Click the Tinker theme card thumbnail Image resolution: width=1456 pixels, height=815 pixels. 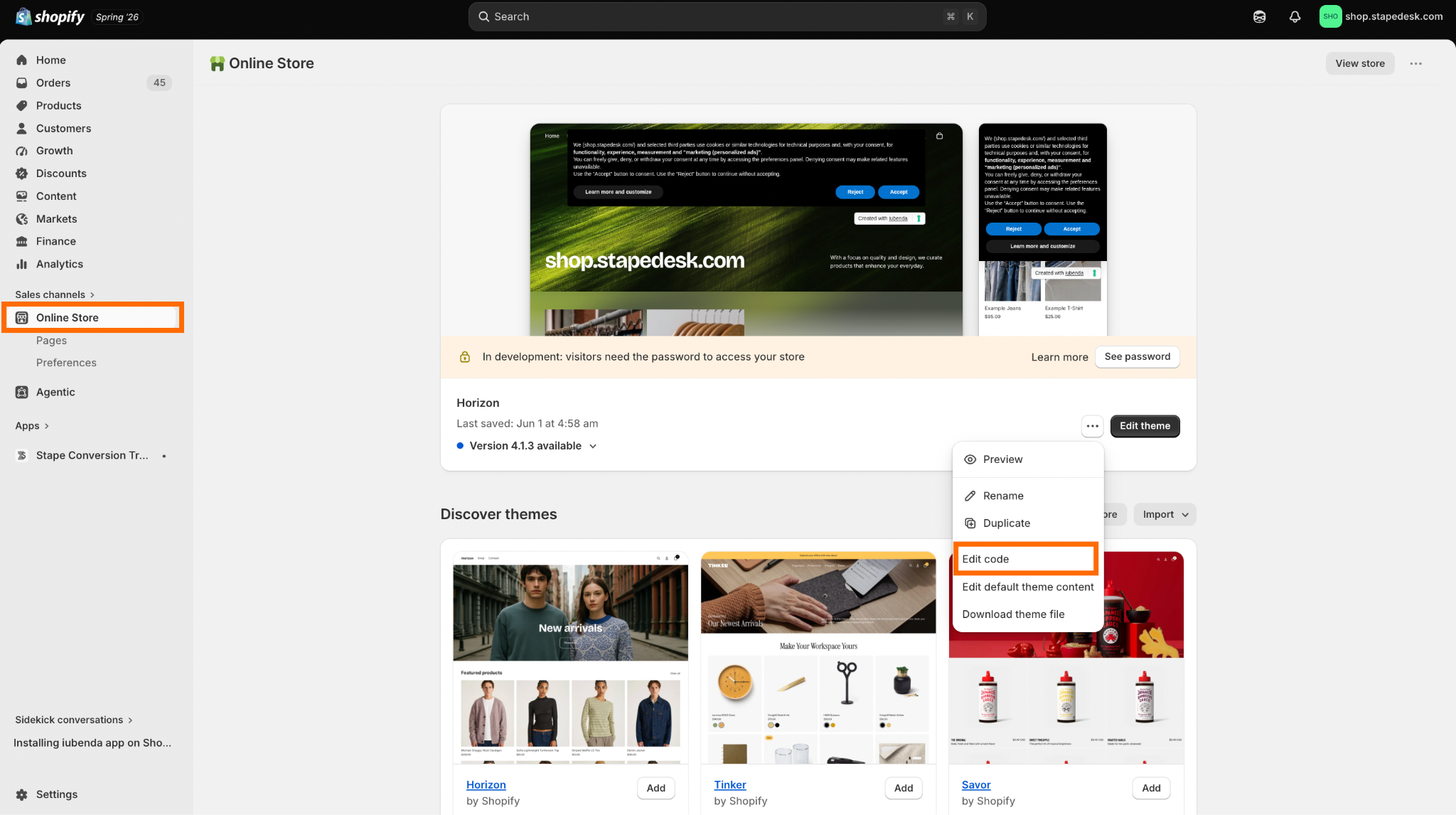tap(818, 658)
